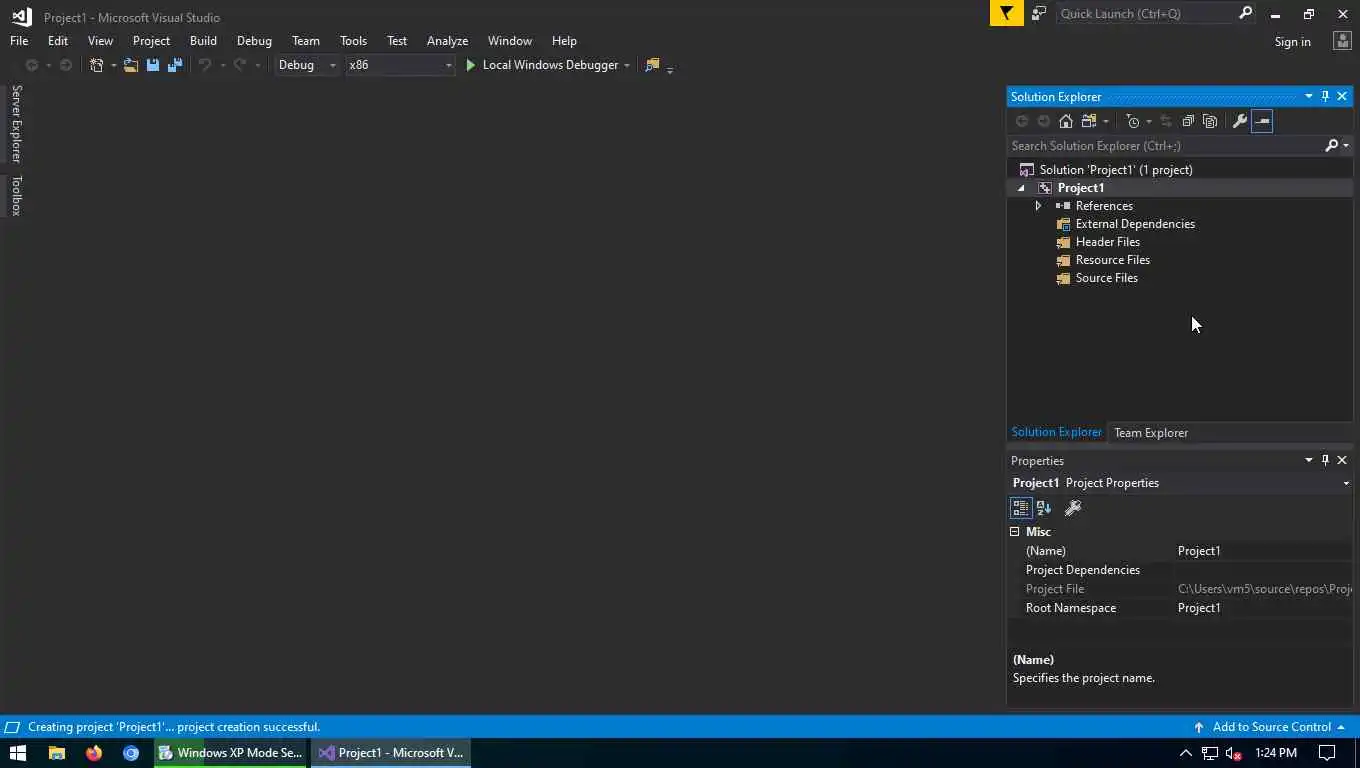This screenshot has width=1360, height=768.
Task: Select the Resource Files folder
Action: (1112, 260)
